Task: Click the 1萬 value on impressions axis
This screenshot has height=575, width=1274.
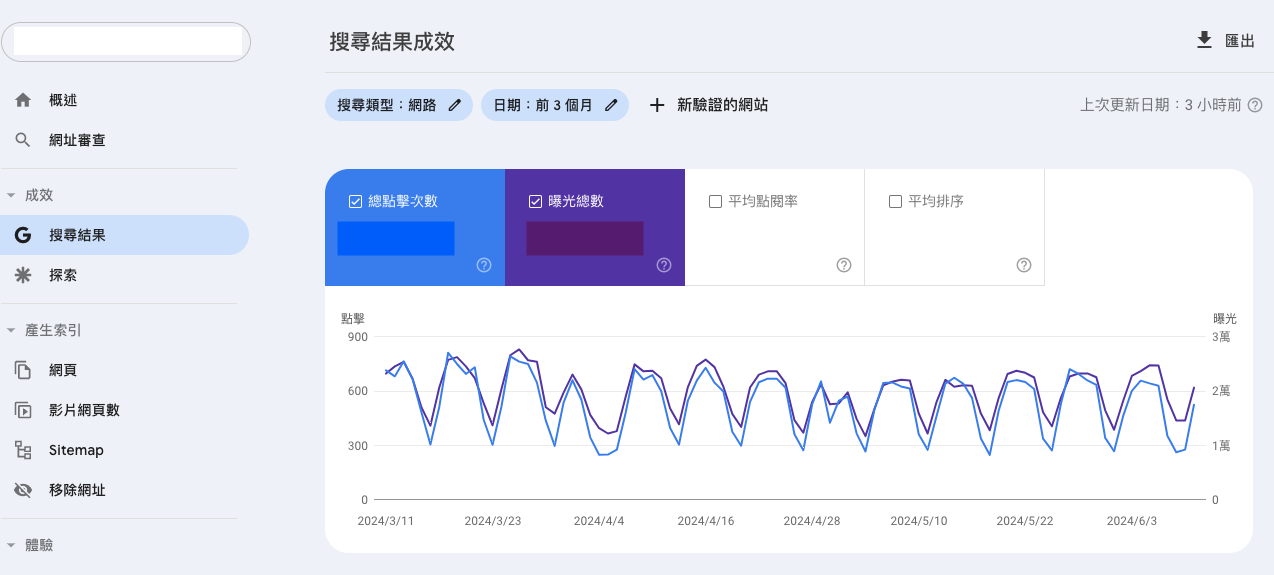Action: [x=1220, y=445]
